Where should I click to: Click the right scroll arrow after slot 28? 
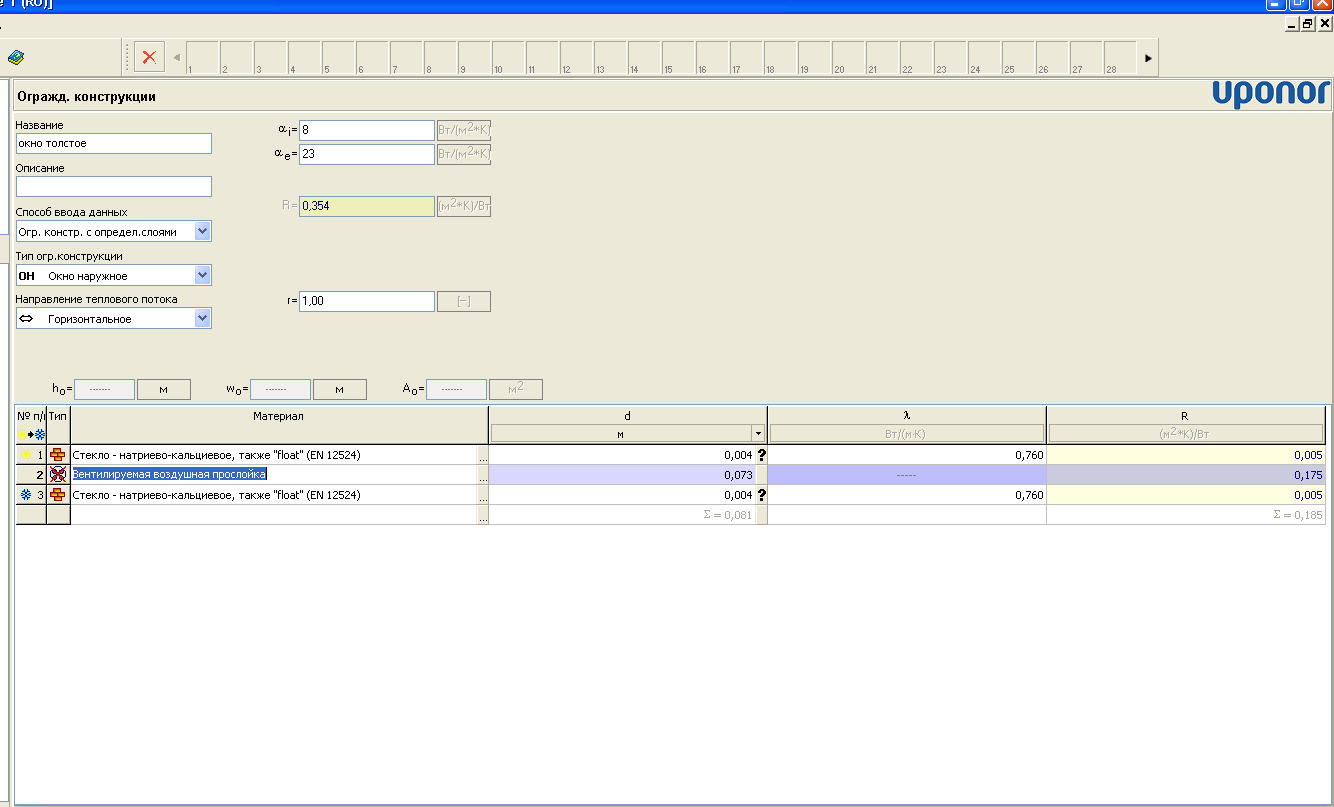click(1148, 58)
